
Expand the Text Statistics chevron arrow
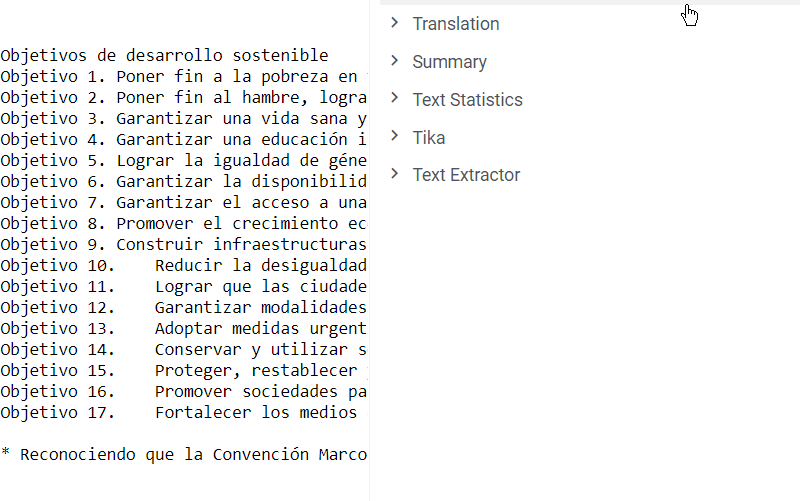click(395, 99)
